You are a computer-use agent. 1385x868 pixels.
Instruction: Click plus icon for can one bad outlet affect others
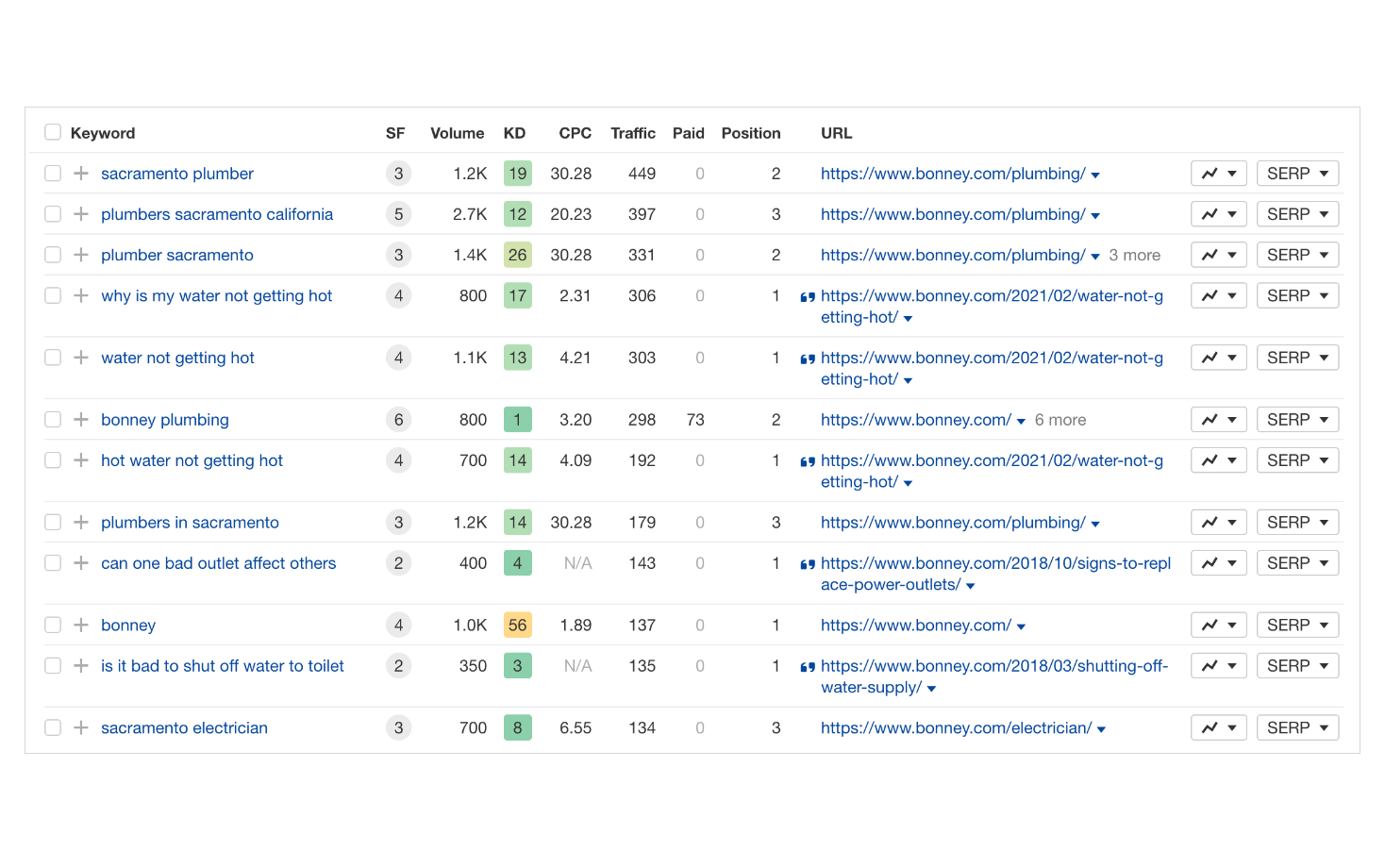81,563
